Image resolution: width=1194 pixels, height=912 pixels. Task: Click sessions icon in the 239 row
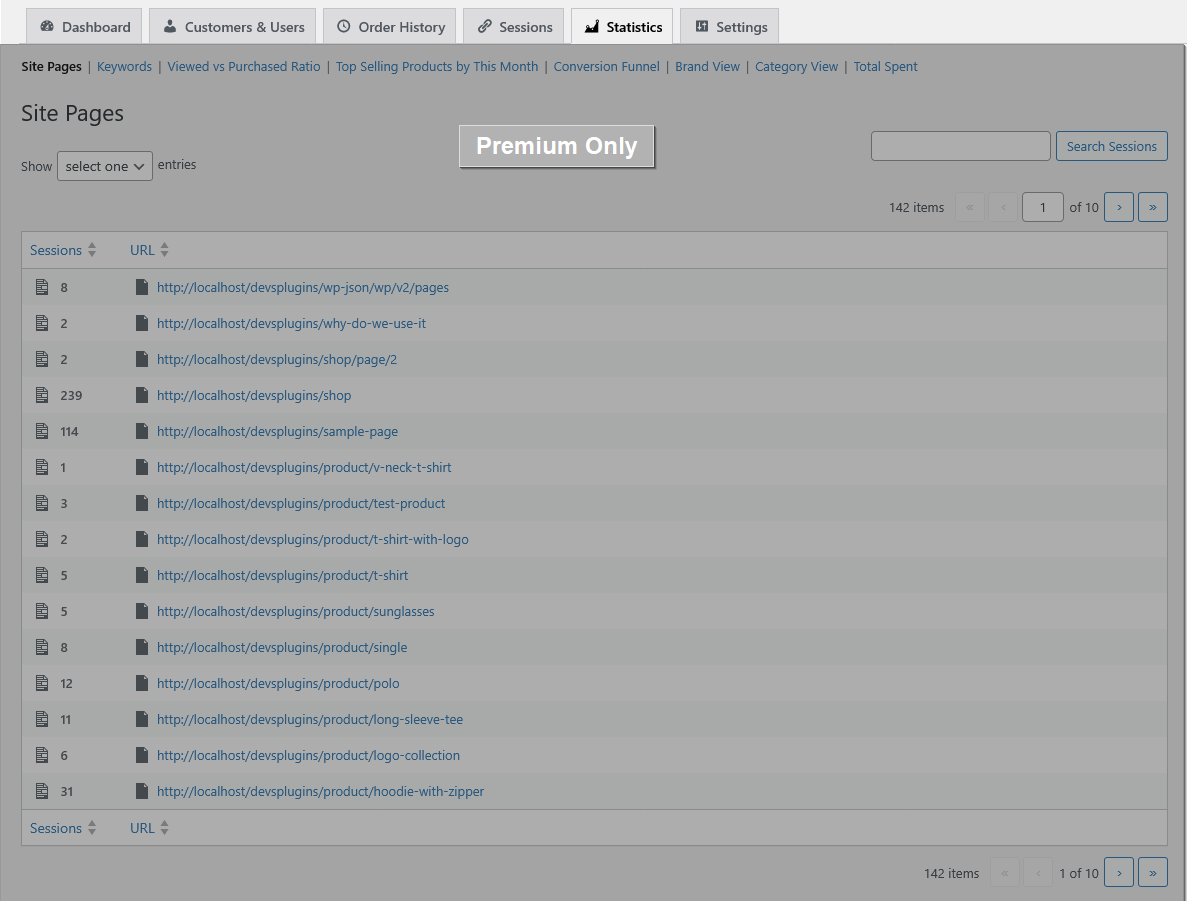click(42, 396)
